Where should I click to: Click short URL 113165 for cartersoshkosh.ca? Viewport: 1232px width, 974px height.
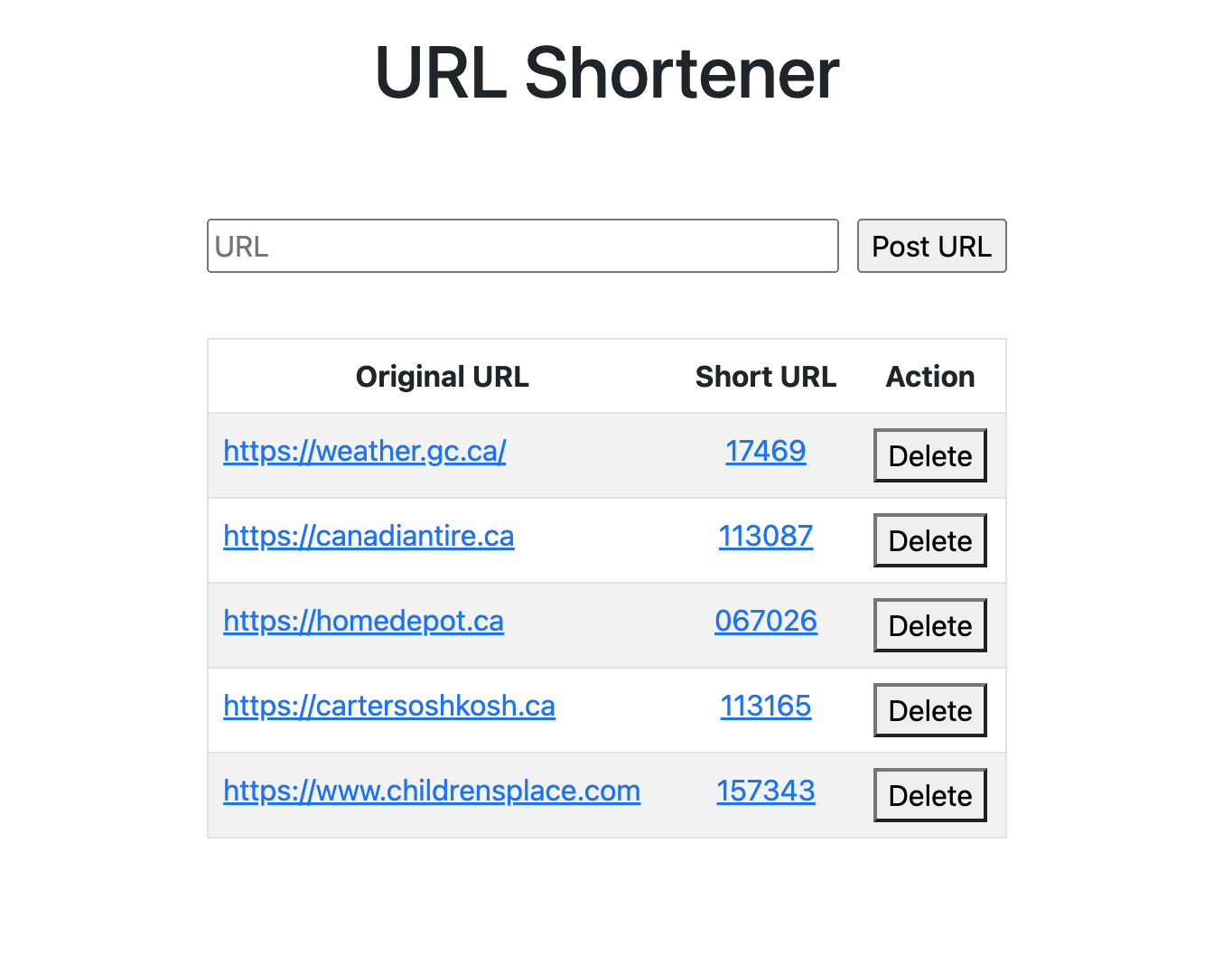pyautogui.click(x=765, y=706)
